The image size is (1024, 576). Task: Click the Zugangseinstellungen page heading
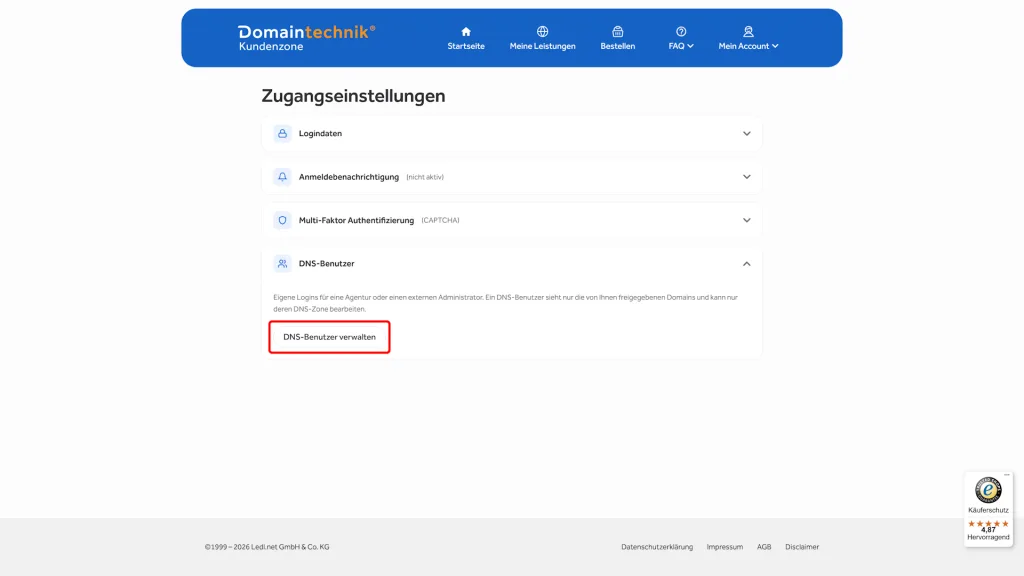click(353, 96)
